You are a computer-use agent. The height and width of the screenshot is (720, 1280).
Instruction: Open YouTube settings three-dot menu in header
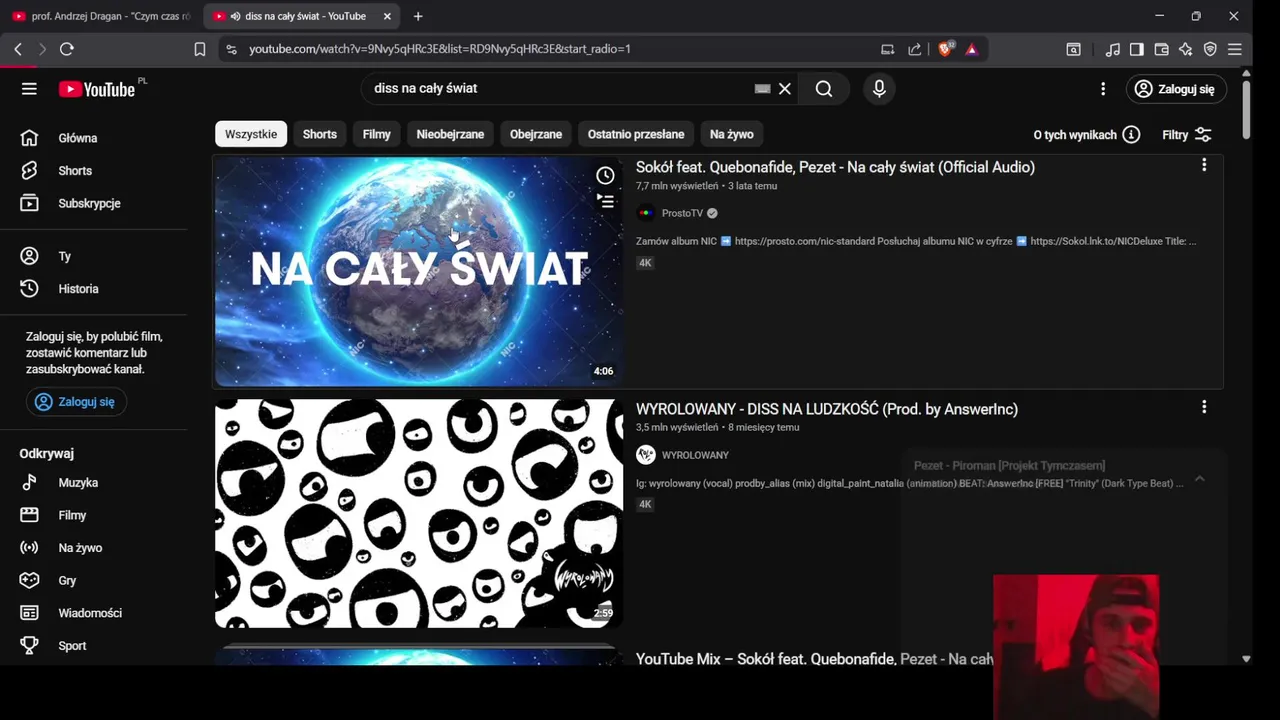click(1103, 89)
